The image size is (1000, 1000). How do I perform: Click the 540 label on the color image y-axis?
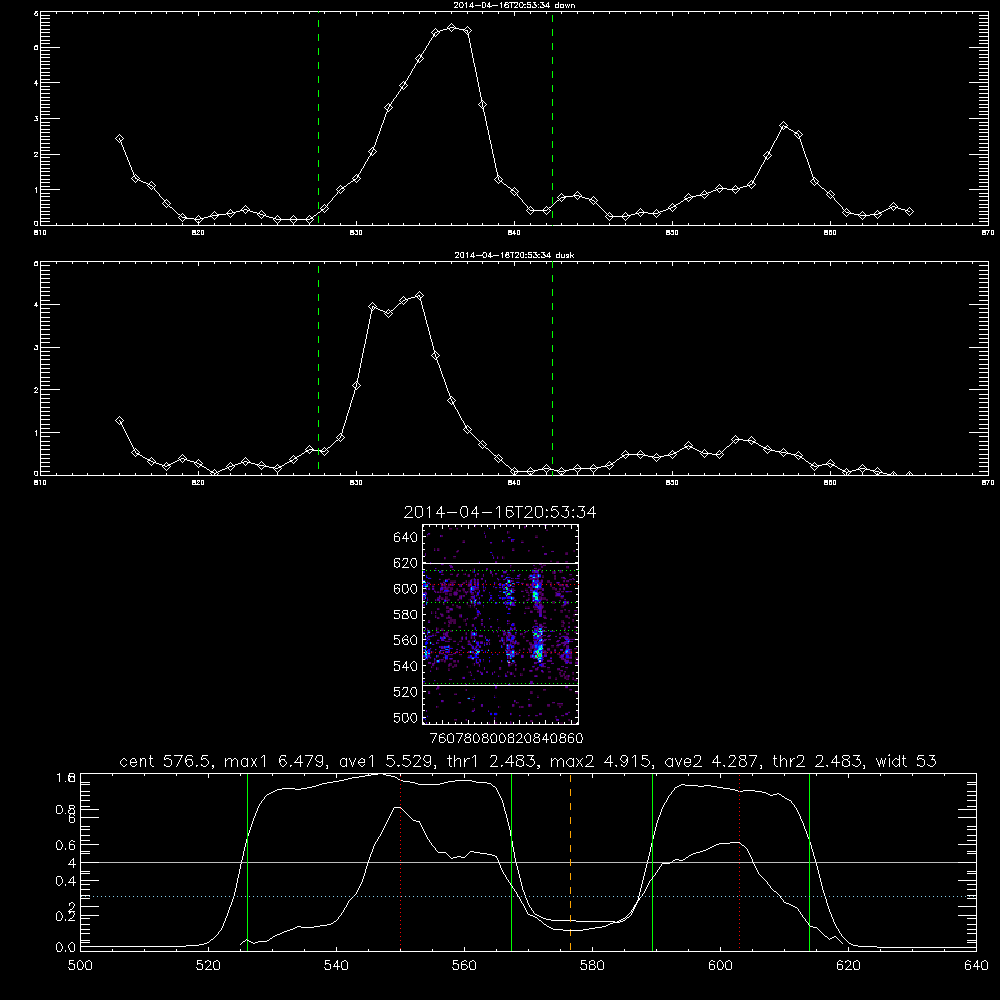(x=405, y=666)
